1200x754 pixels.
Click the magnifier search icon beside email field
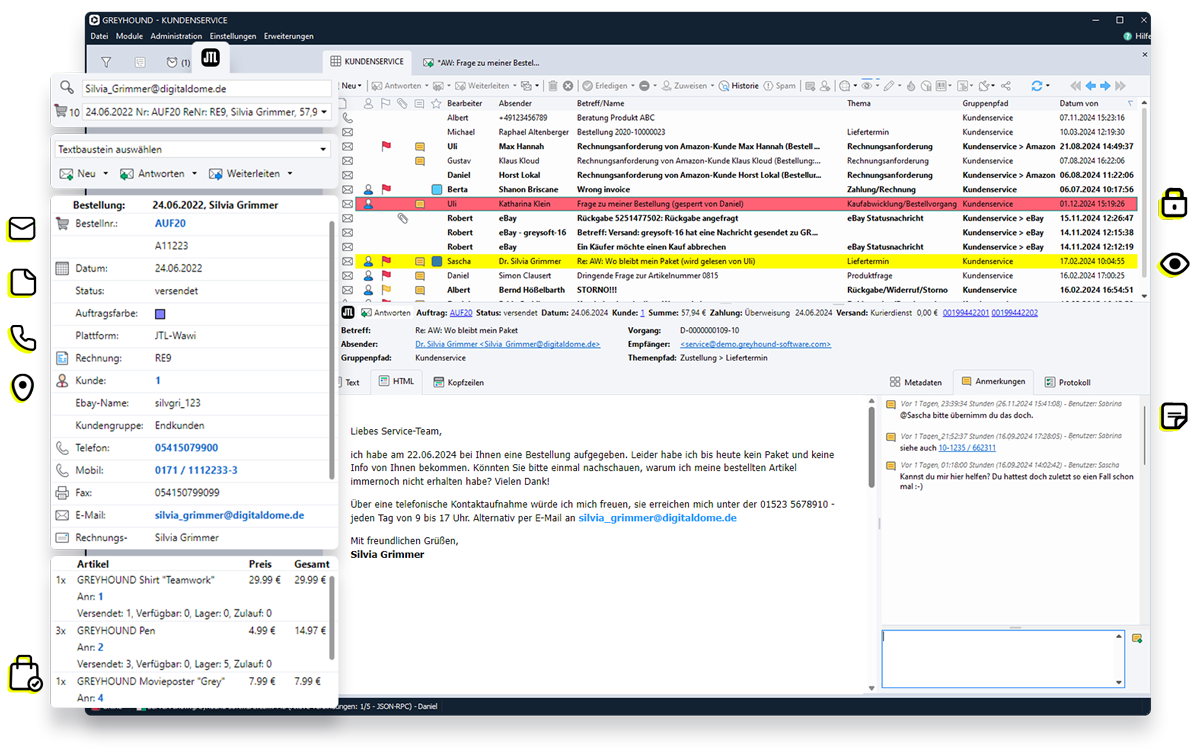(x=67, y=88)
